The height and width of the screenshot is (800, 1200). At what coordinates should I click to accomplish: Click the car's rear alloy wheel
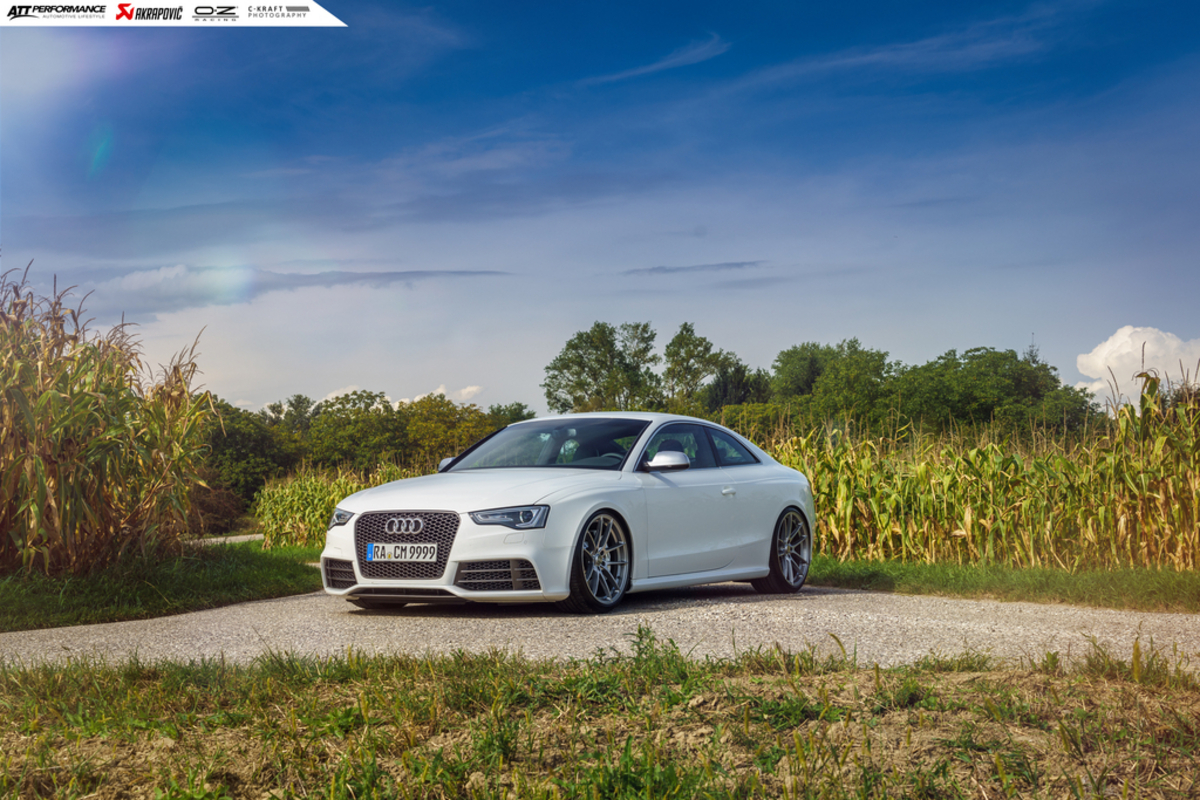click(792, 549)
